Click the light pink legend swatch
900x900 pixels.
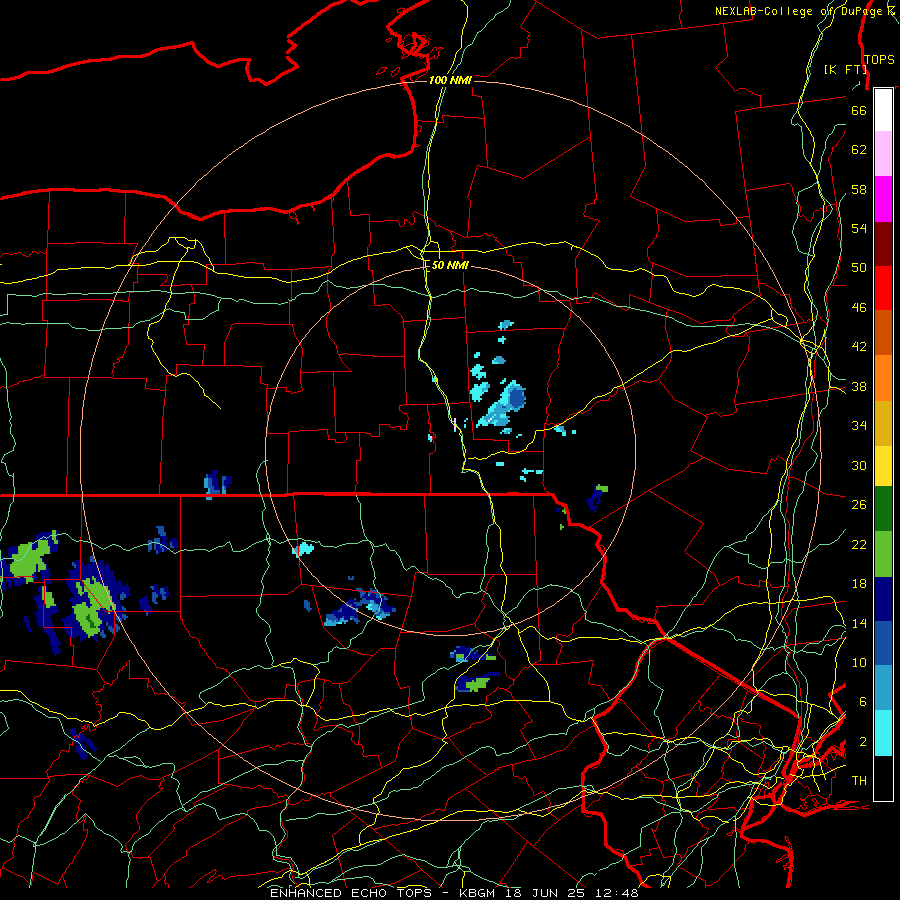coord(883,154)
